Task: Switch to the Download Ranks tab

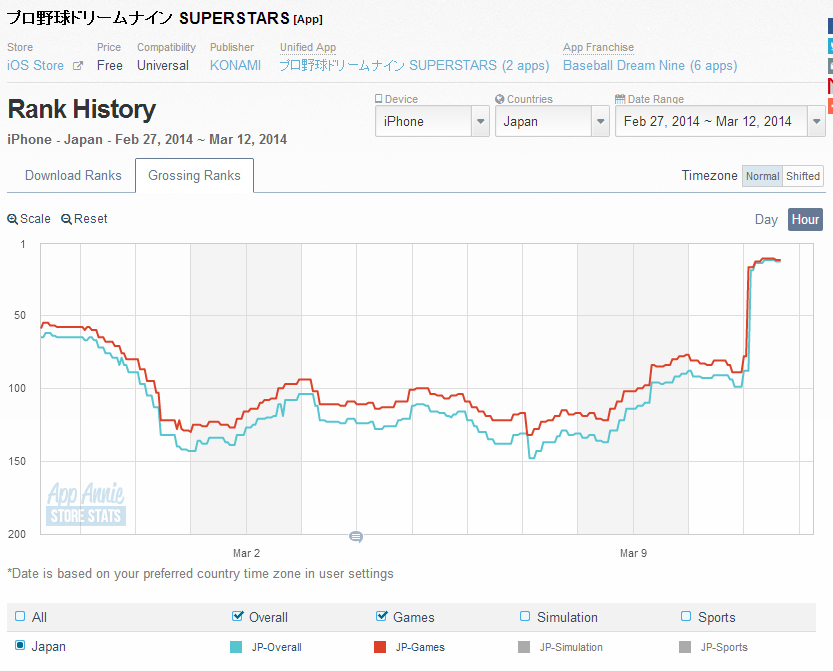Action: click(x=73, y=176)
